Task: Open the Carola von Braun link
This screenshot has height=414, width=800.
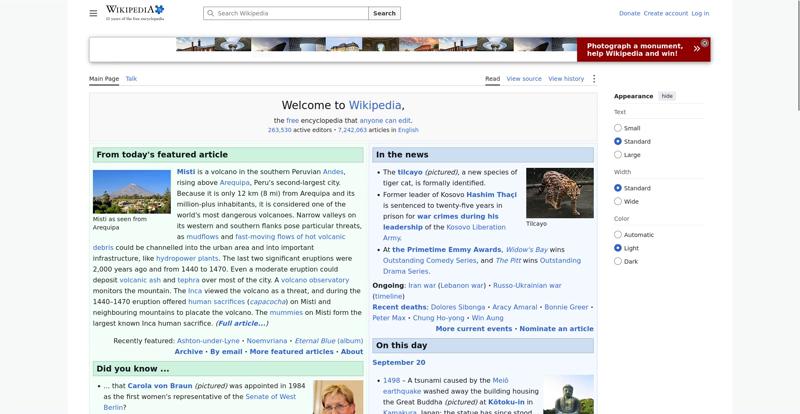Action: point(160,386)
